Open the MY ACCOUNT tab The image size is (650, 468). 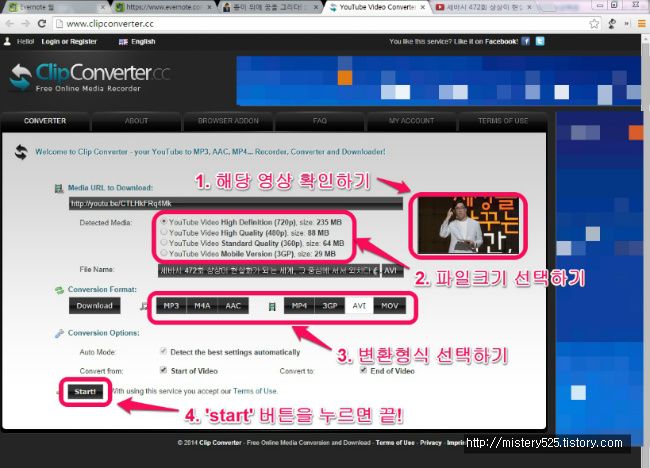click(x=411, y=121)
